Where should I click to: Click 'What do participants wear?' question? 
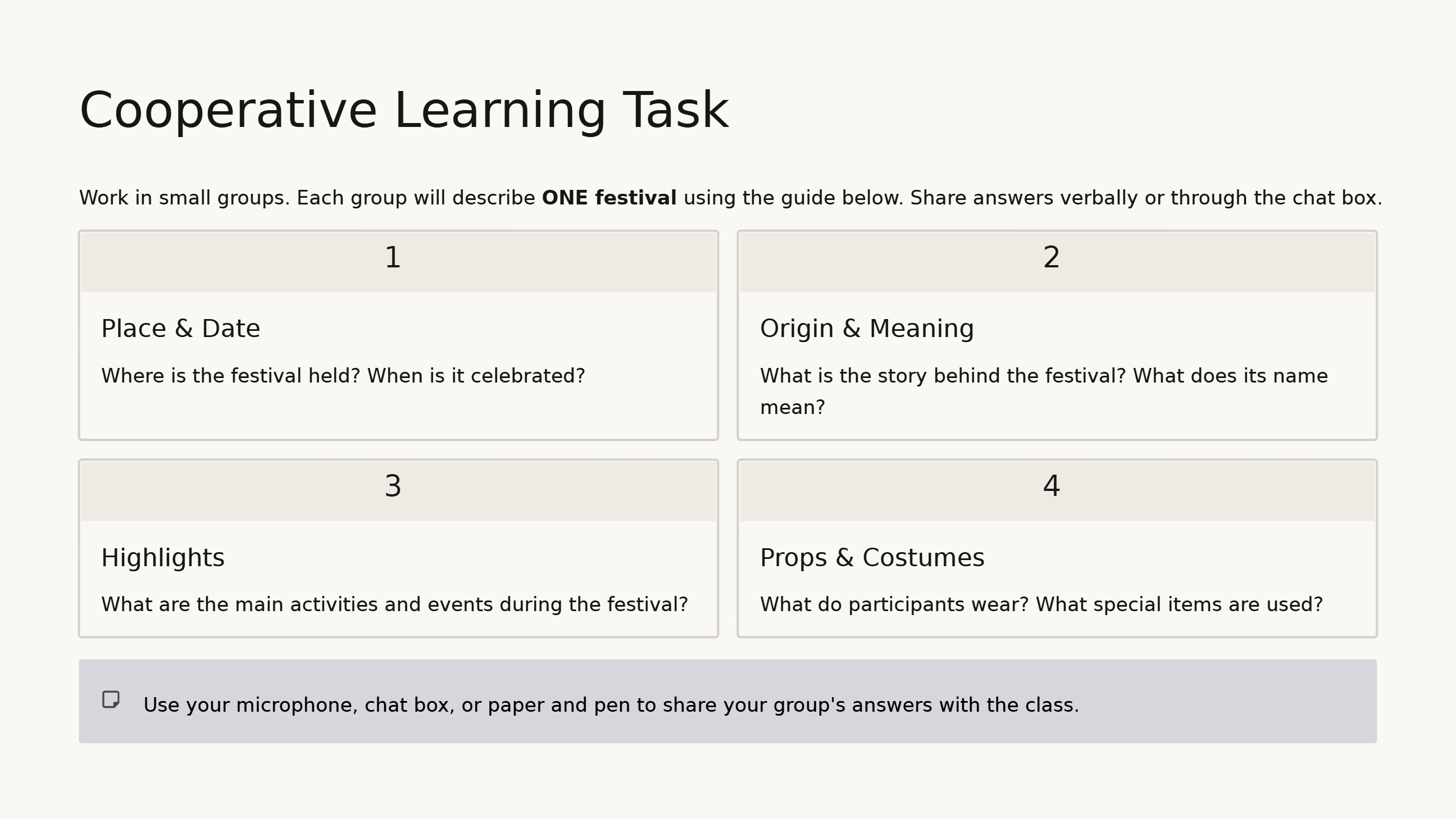point(894,605)
